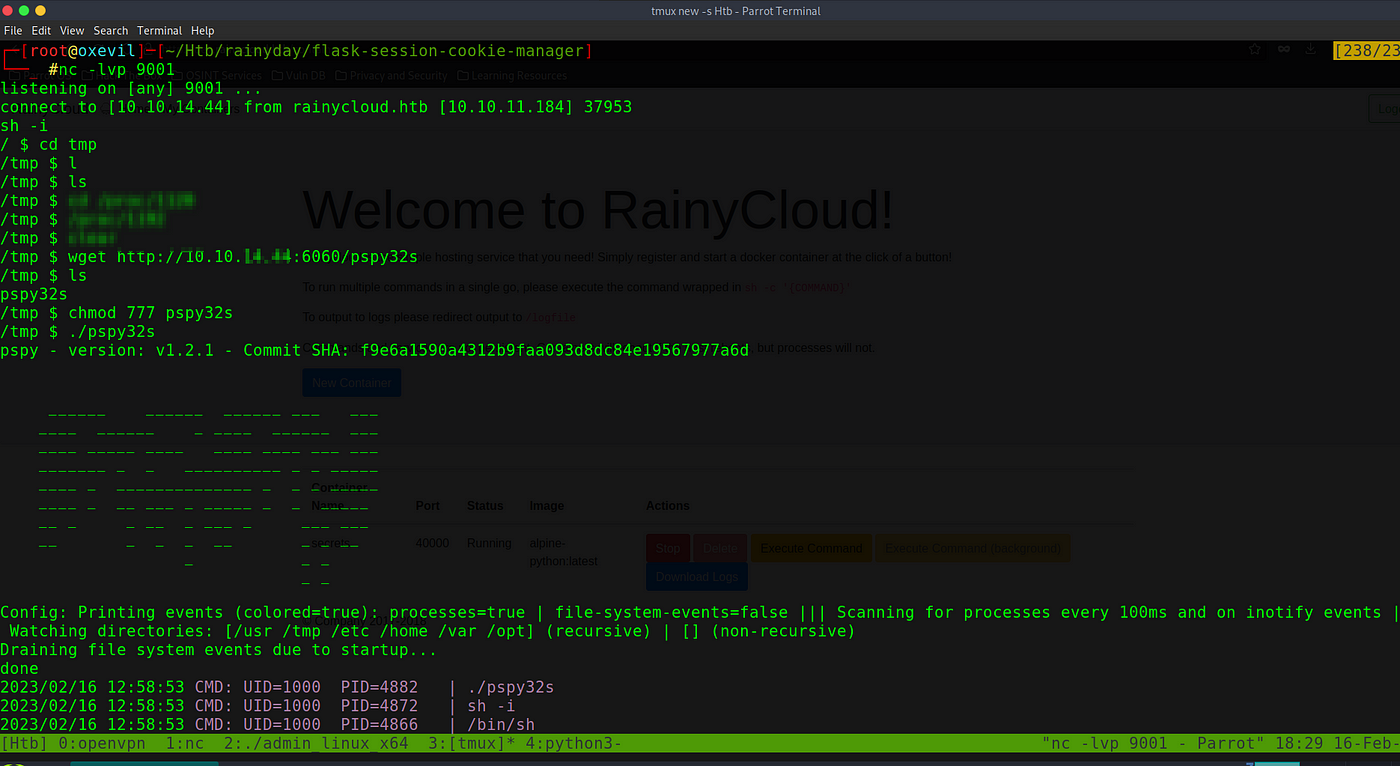Click the [238/23 tmux position indicator
This screenshot has width=1400, height=766.
[x=1366, y=50]
